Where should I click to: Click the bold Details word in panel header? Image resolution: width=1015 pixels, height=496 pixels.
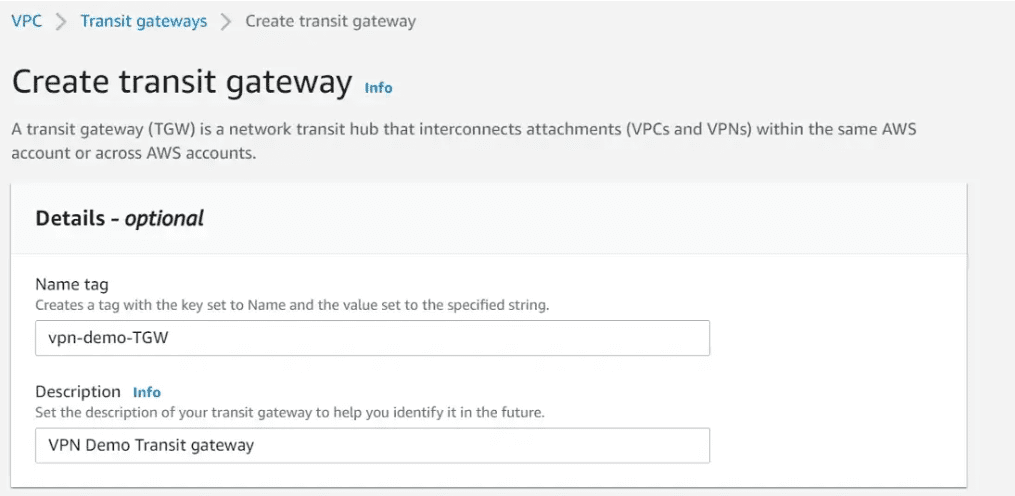[70, 218]
